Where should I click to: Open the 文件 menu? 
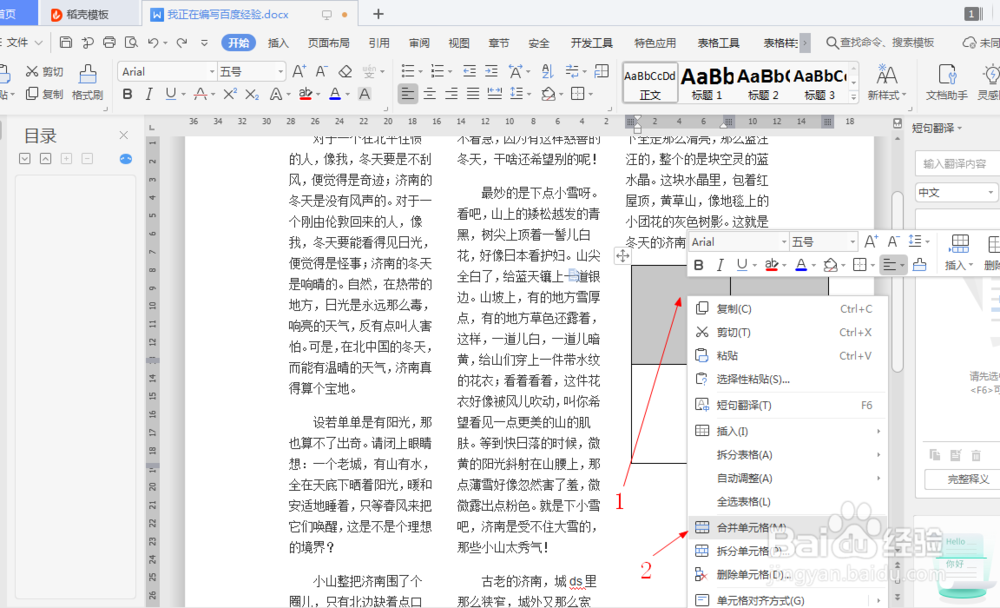click(22, 43)
